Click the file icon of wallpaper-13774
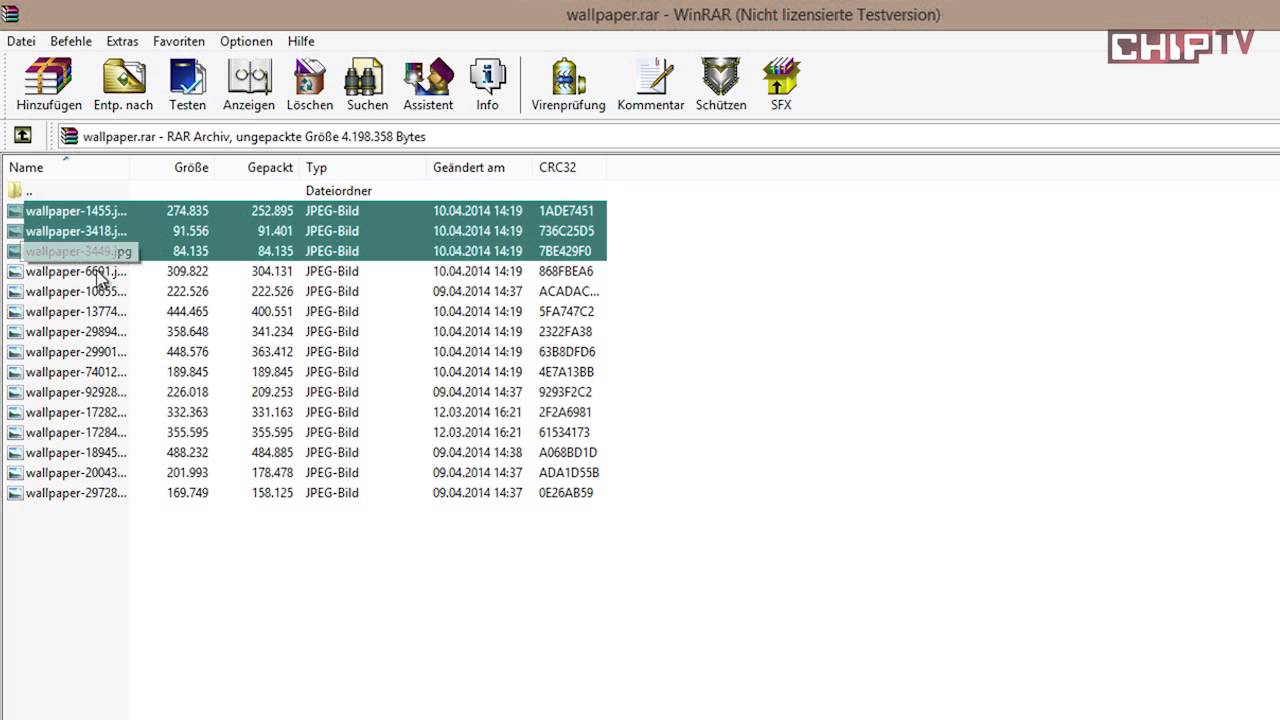This screenshot has width=1280, height=720. 15,311
